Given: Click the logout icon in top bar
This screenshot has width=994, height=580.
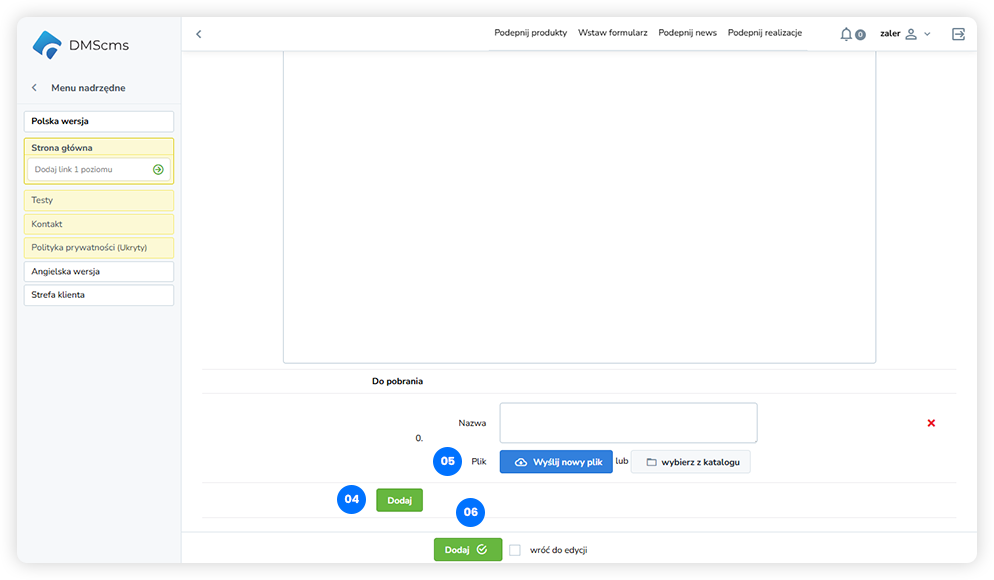Looking at the screenshot, I should pyautogui.click(x=958, y=34).
